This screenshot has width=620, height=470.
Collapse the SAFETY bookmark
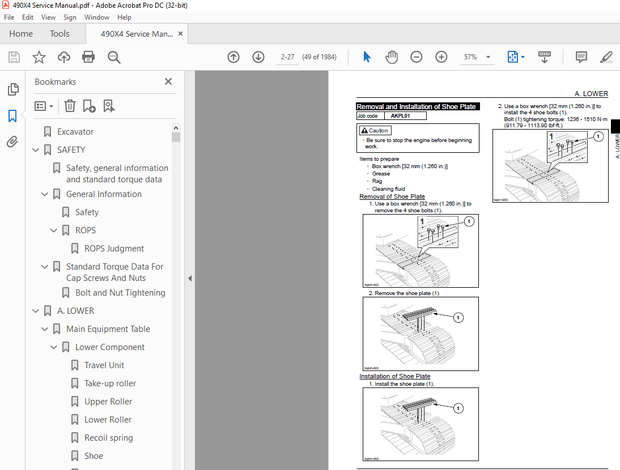point(36,150)
